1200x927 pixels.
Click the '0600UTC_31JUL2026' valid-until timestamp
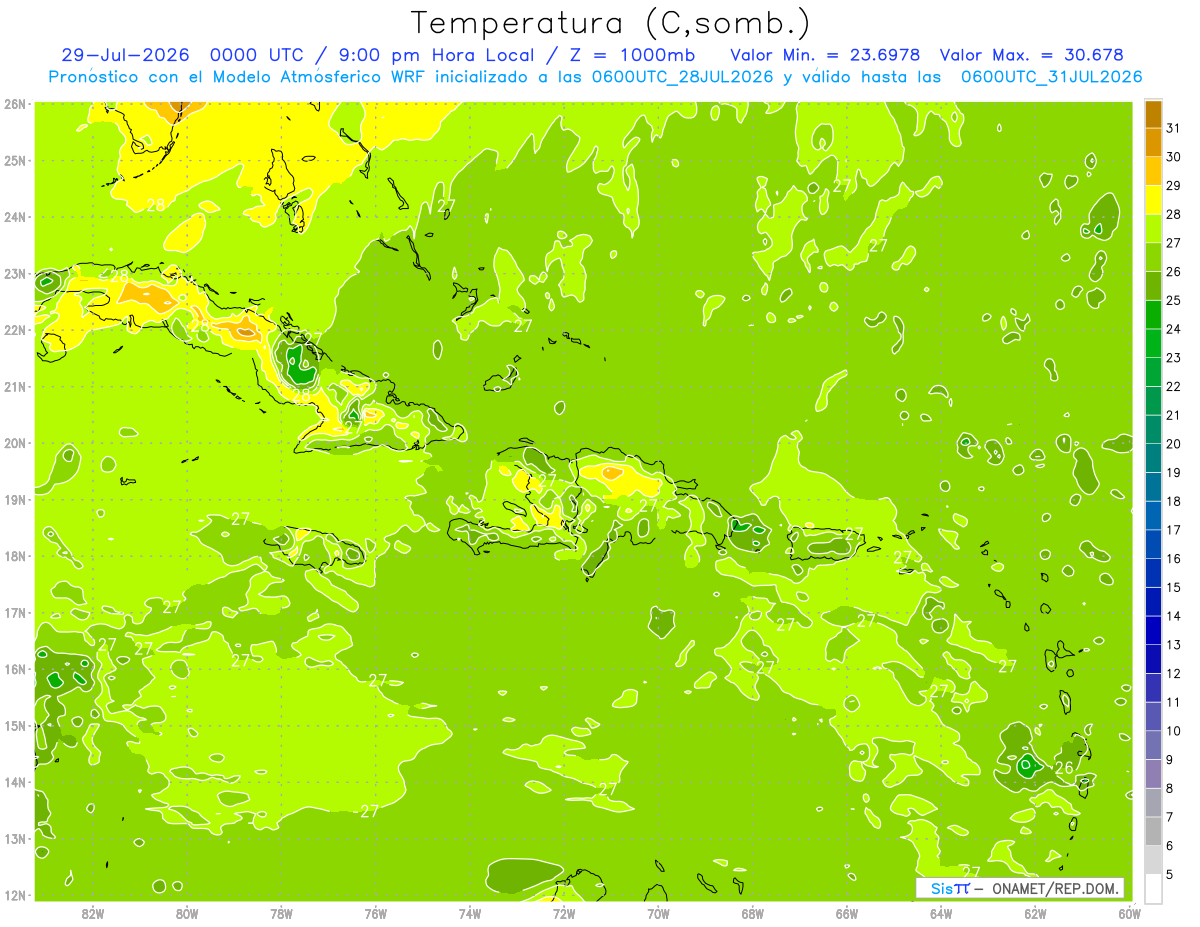(x=1051, y=77)
